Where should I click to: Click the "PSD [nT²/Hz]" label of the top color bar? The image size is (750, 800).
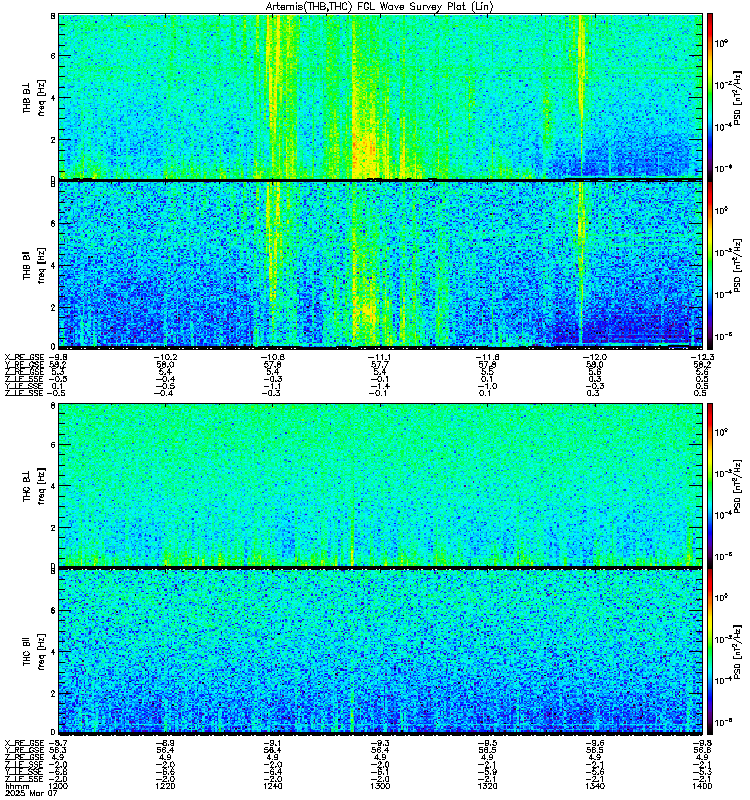click(737, 97)
